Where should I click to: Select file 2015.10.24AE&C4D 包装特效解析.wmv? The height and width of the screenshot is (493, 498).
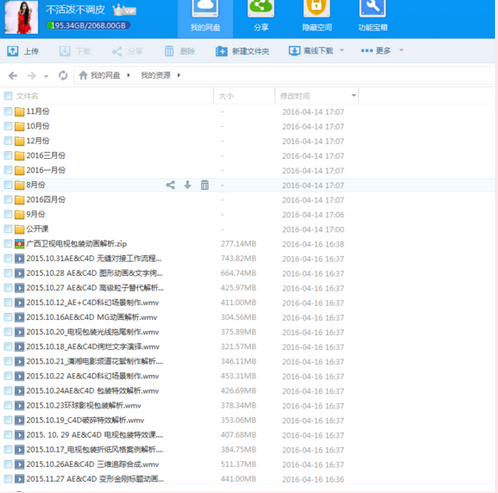93,391
